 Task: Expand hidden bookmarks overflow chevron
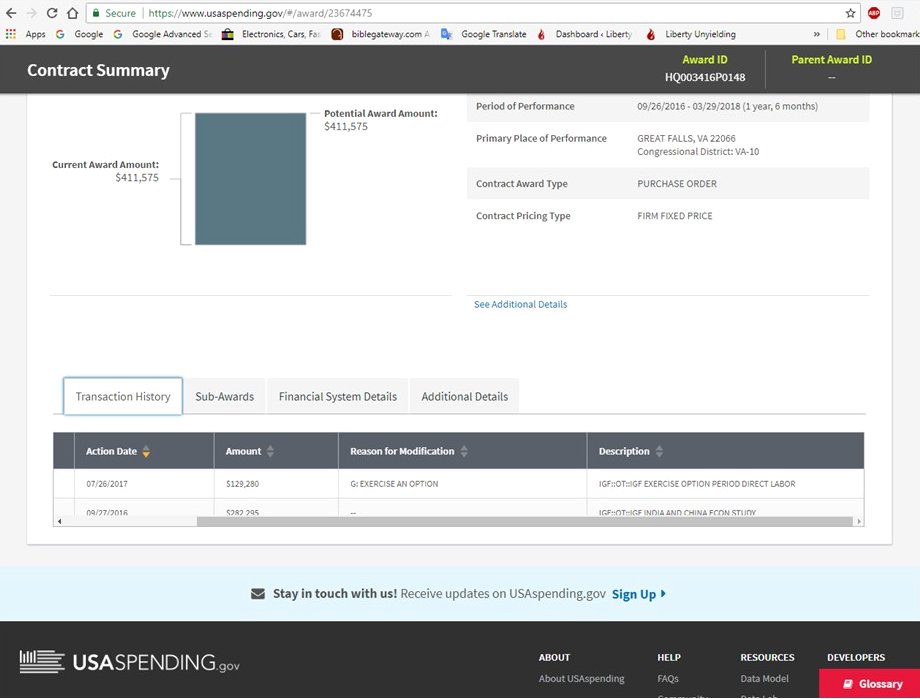pos(818,34)
